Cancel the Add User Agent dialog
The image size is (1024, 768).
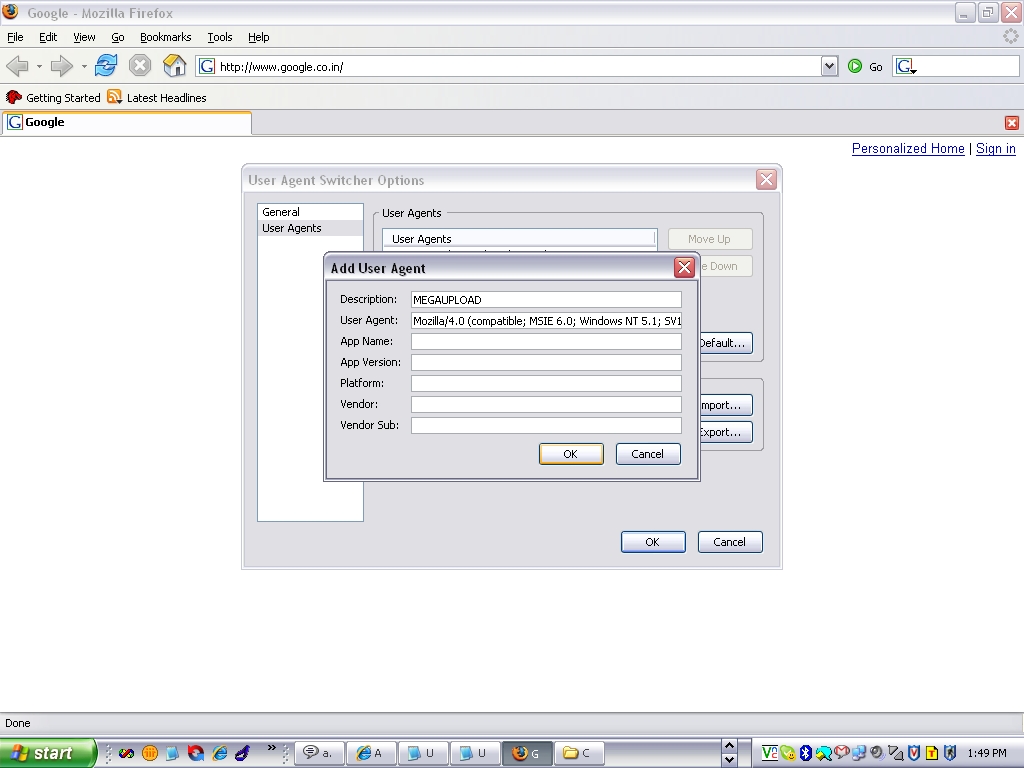pyautogui.click(x=648, y=454)
